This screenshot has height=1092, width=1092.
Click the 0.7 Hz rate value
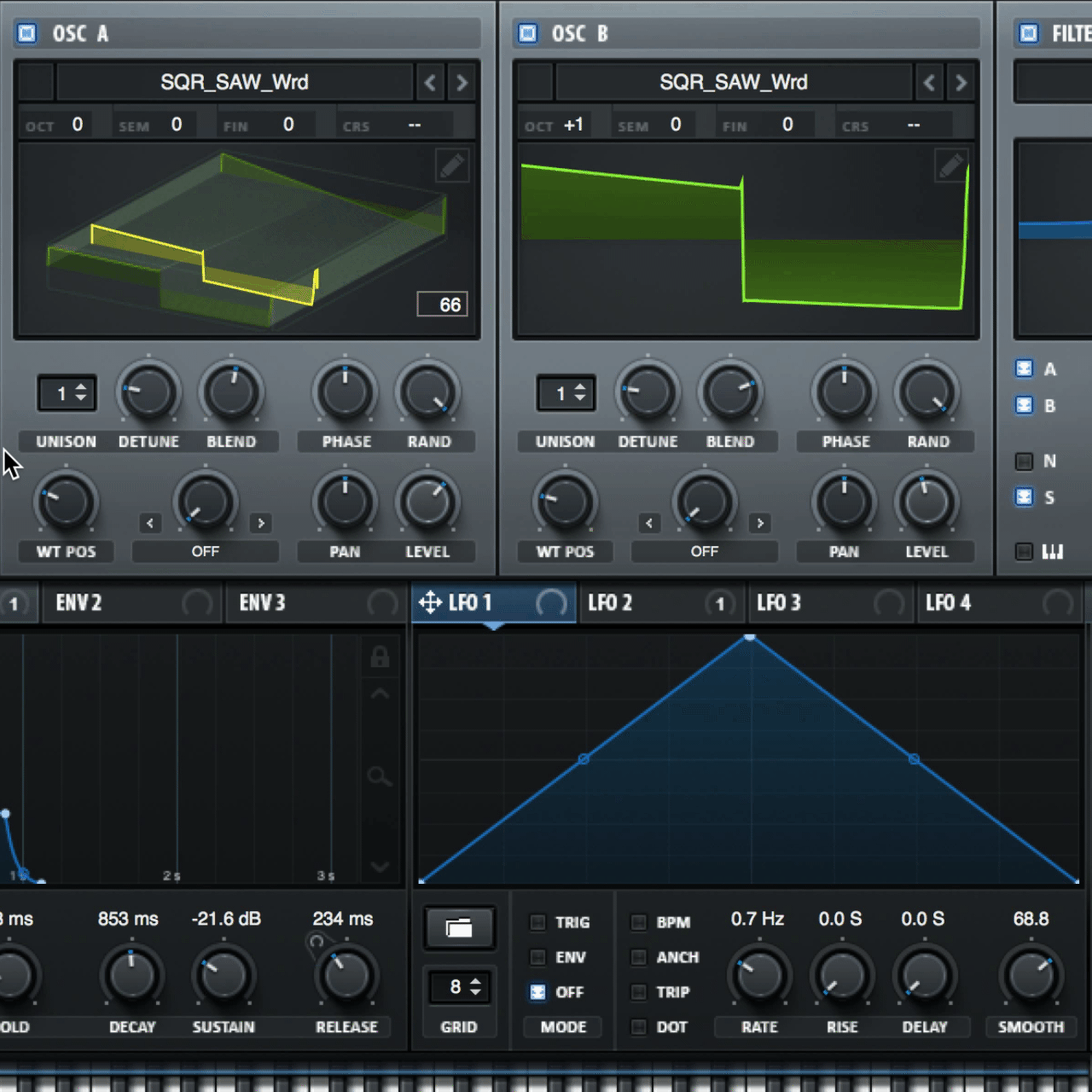click(758, 919)
